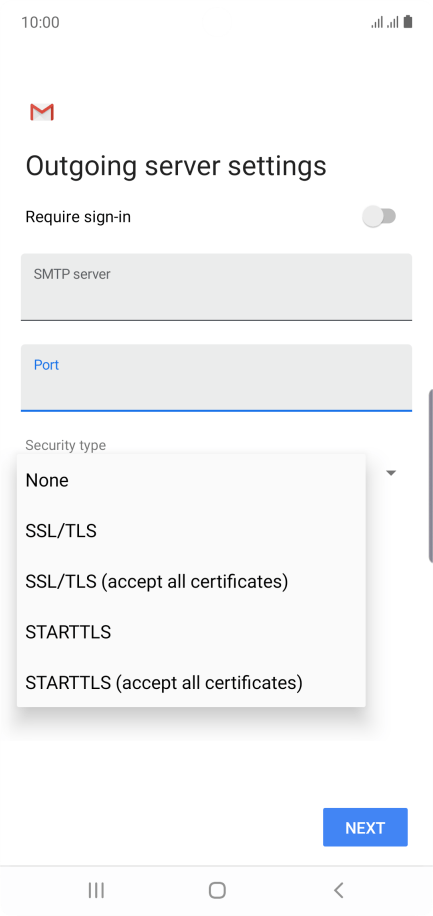
Task: Tap the Gmail logo icon
Action: coord(42,112)
